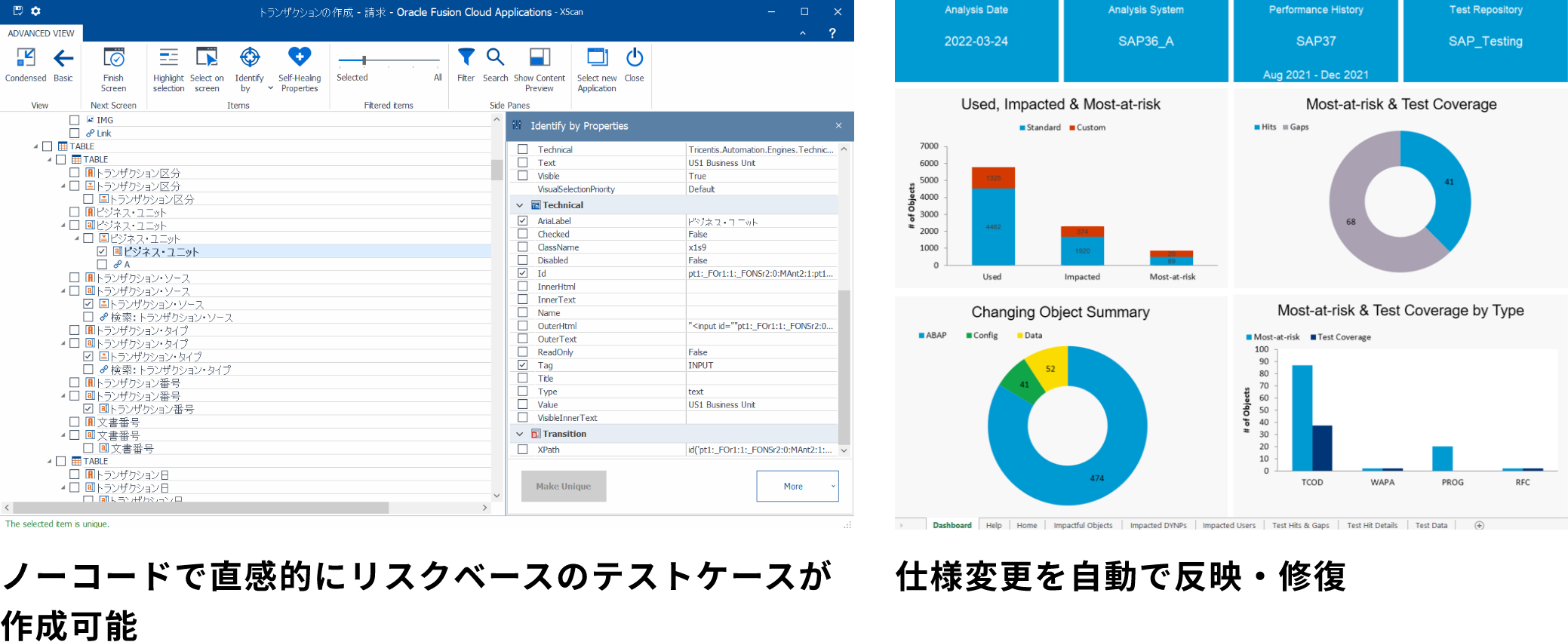Check the ClassName property checkbox
The height and width of the screenshot is (642, 1568).
pyautogui.click(x=522, y=247)
